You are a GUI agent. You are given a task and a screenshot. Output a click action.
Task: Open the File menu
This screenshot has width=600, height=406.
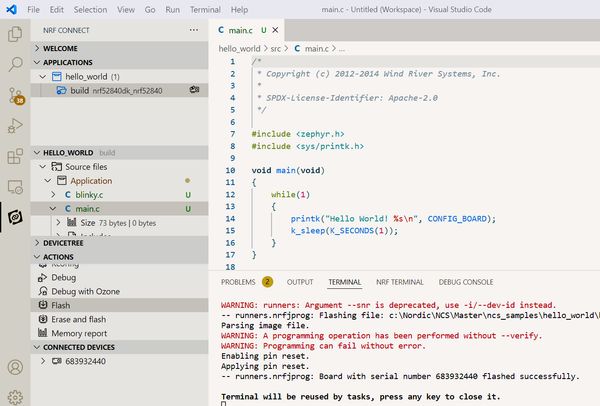tap(33, 10)
